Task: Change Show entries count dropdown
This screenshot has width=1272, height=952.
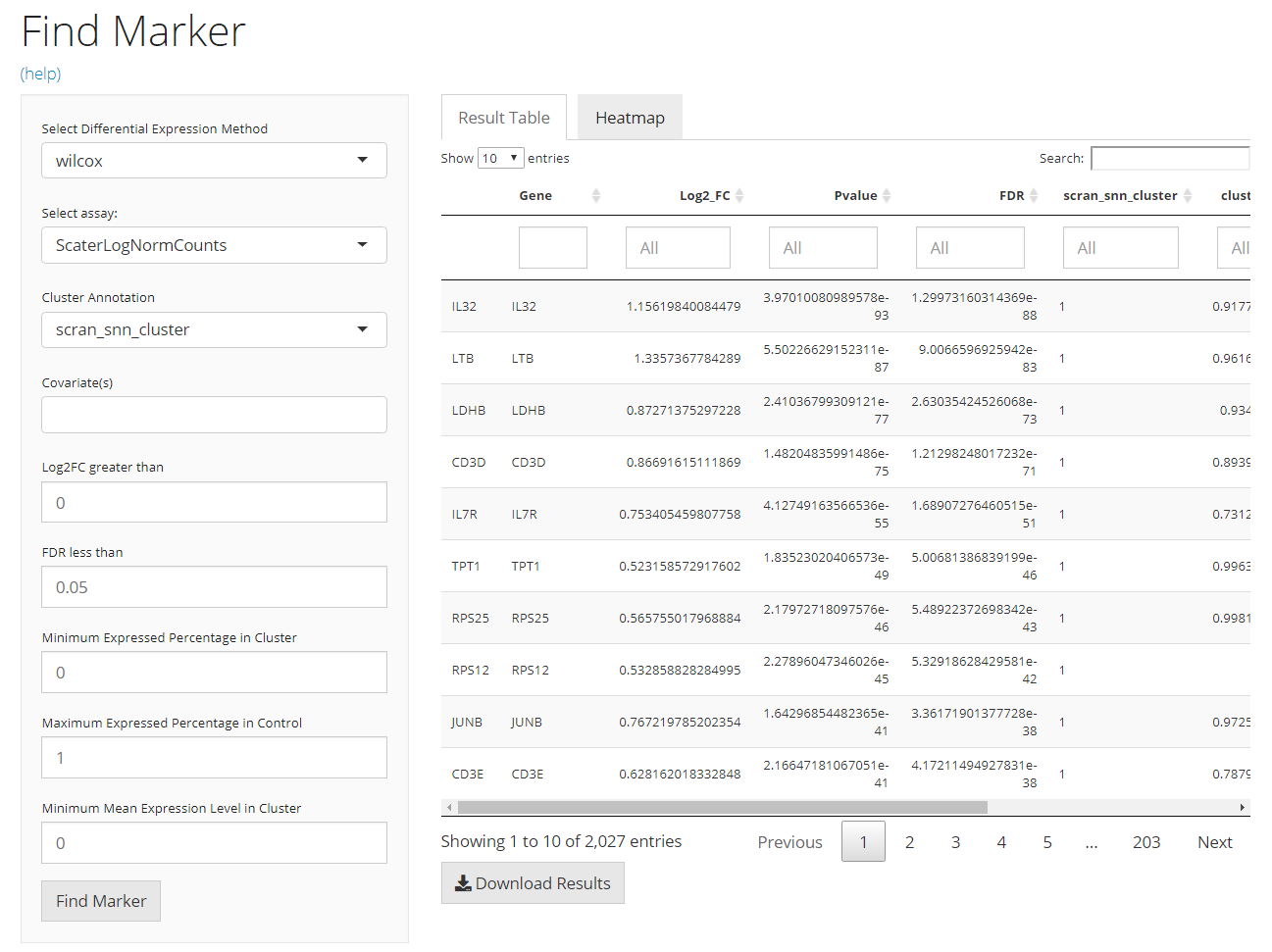Action: click(x=500, y=159)
